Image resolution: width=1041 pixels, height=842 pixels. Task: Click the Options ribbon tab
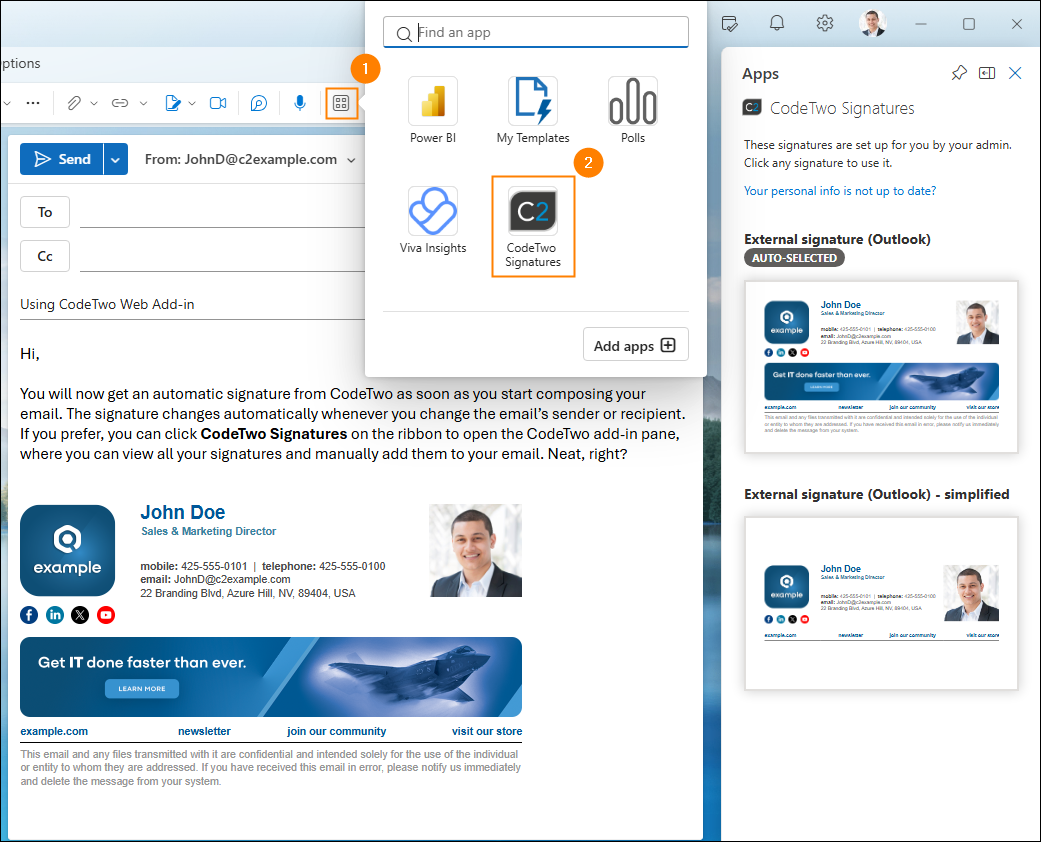pyautogui.click(x=21, y=63)
